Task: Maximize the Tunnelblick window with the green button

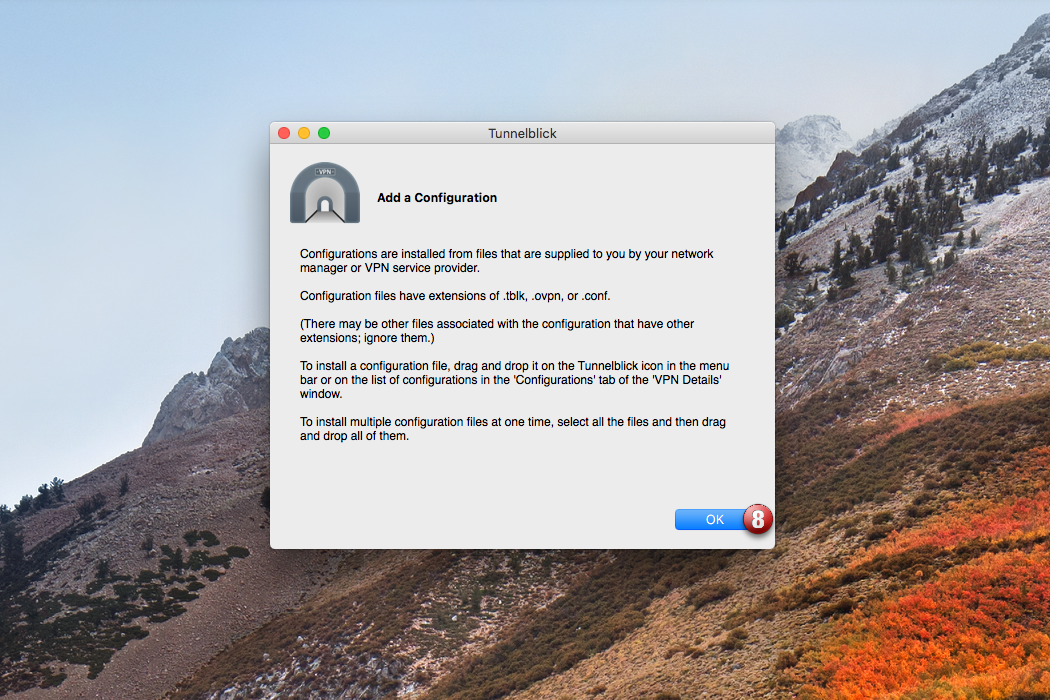Action: coord(324,133)
